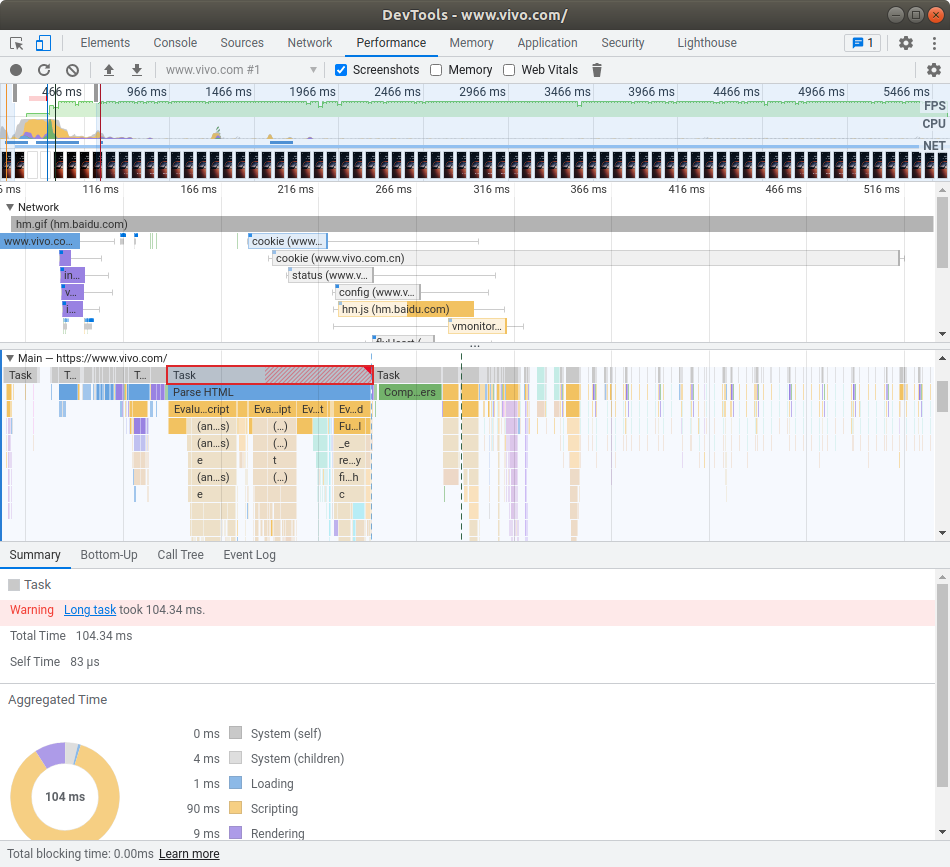Open Capture settings gear icon
The image size is (950, 867).
coord(934,70)
